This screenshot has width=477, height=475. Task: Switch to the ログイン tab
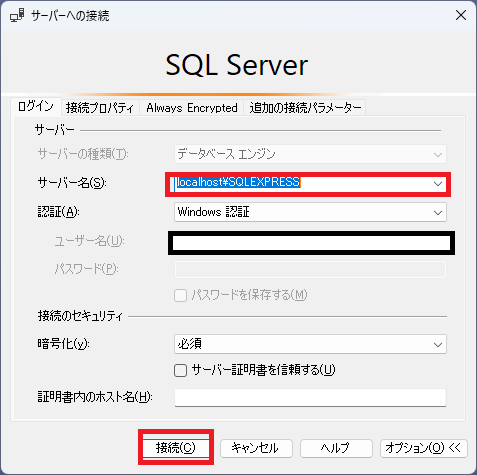(x=36, y=106)
